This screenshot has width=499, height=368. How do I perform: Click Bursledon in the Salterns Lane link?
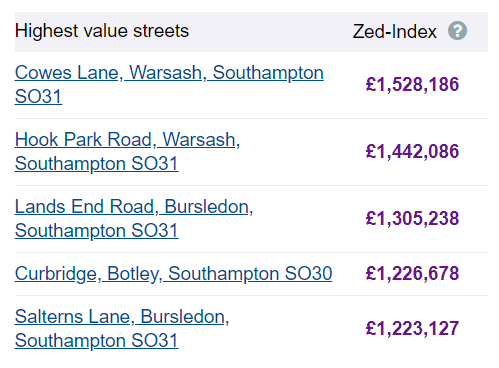184,316
